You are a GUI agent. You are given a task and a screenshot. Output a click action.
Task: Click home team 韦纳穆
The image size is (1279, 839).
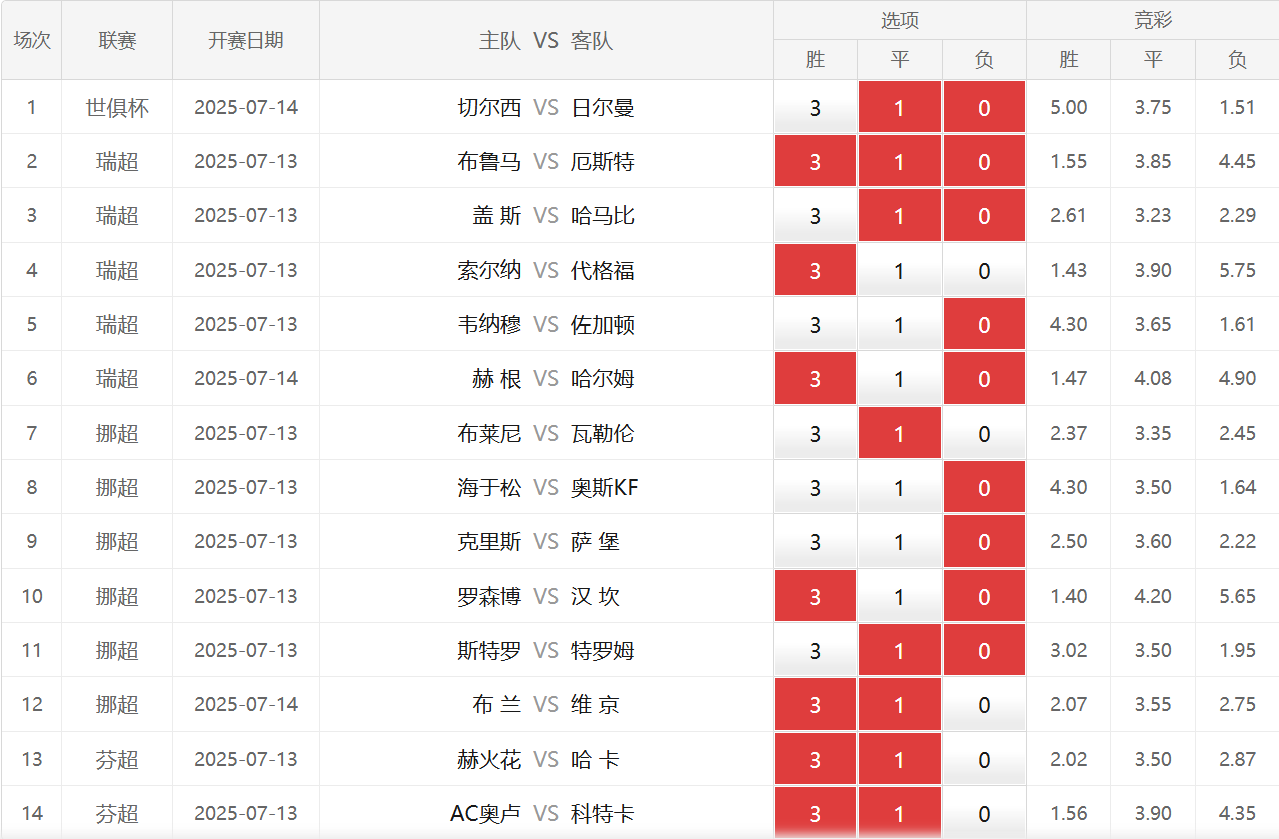489,324
